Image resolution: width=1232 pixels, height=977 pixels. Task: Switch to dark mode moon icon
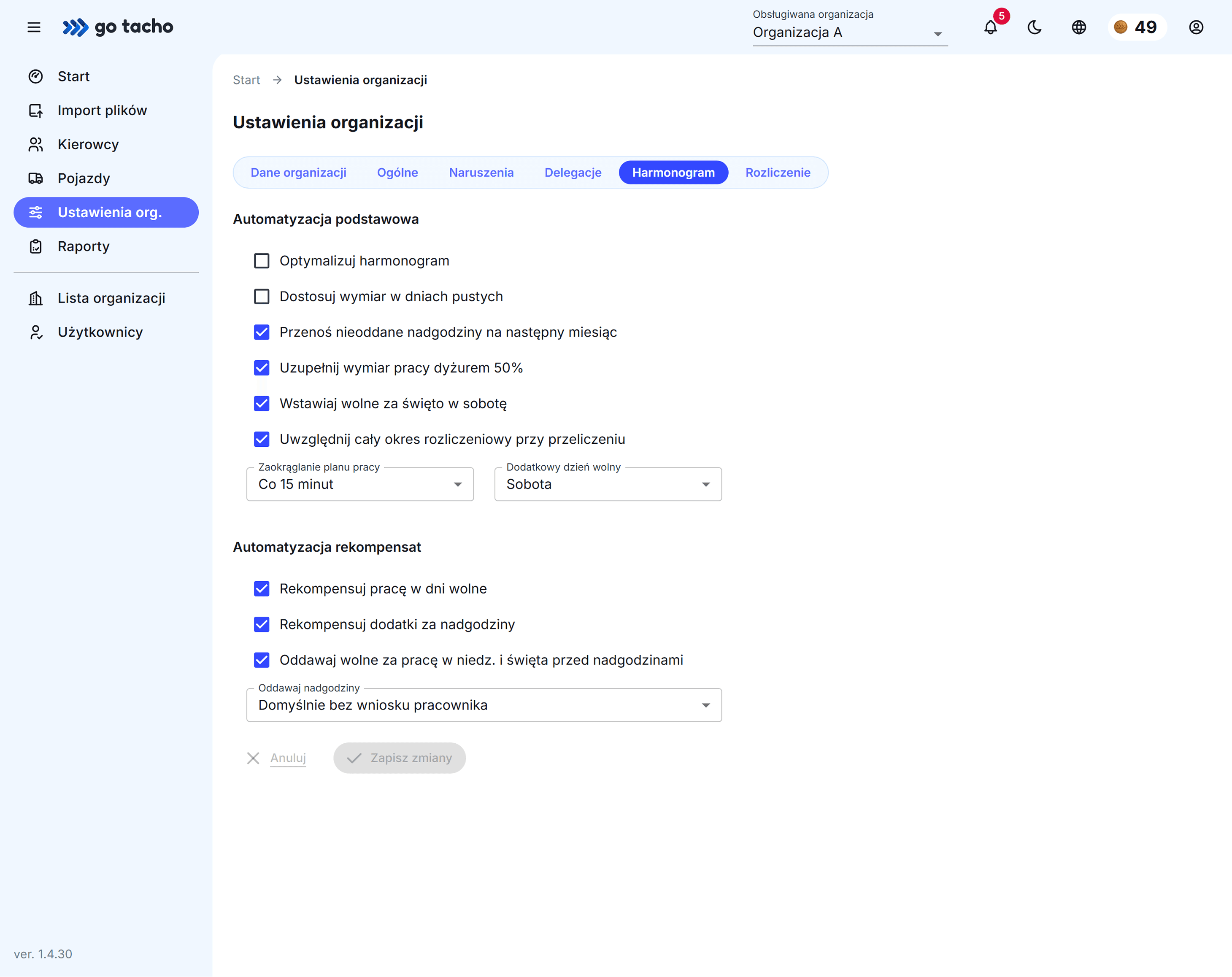tap(1035, 27)
